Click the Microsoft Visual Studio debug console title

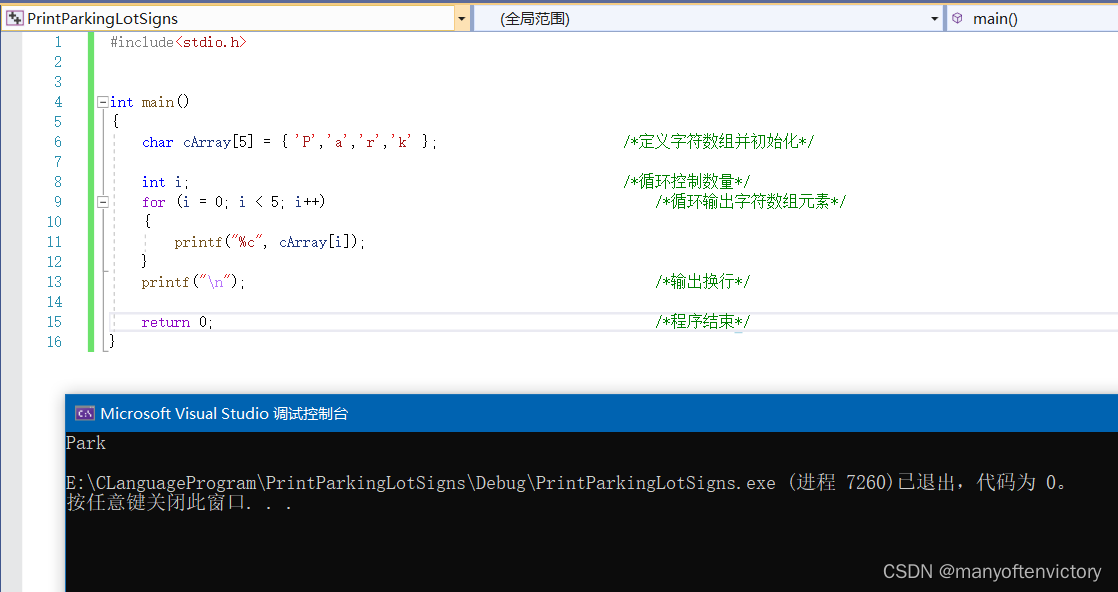(x=224, y=413)
